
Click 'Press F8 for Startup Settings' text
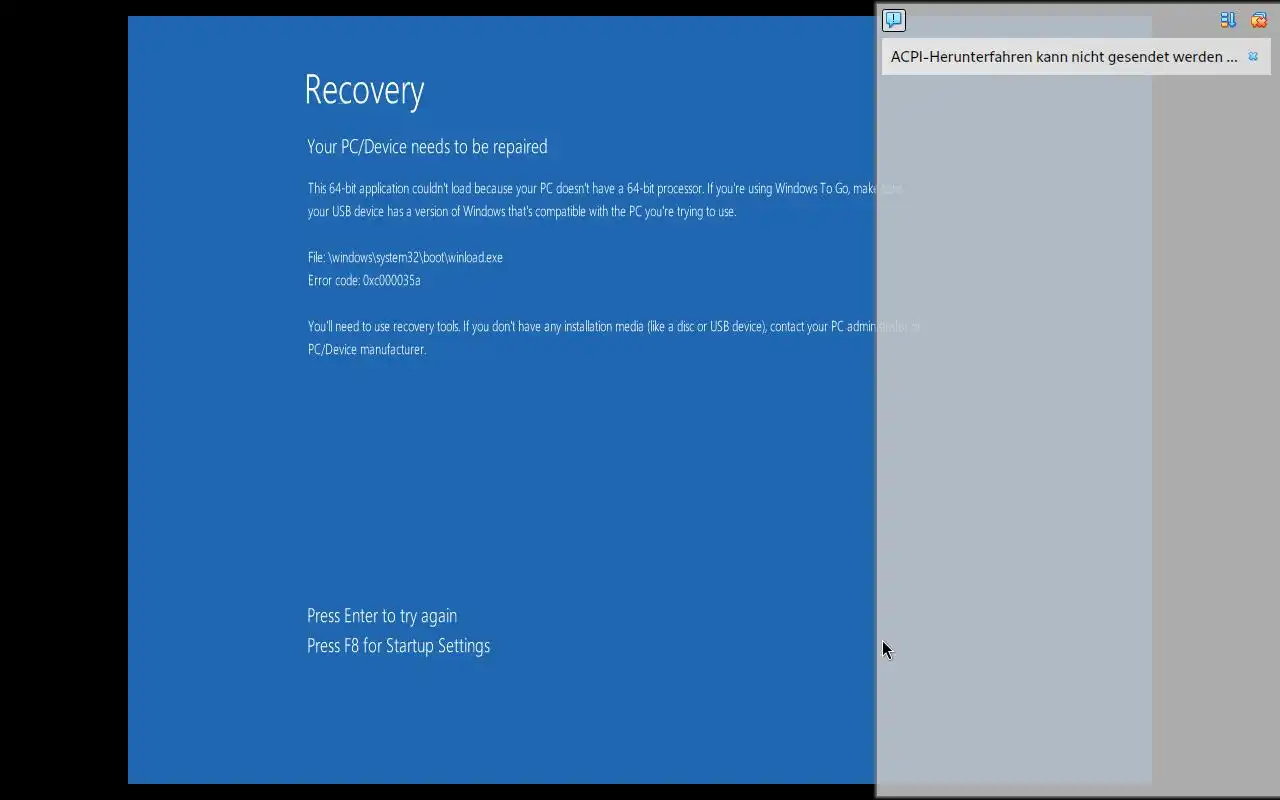[398, 646]
